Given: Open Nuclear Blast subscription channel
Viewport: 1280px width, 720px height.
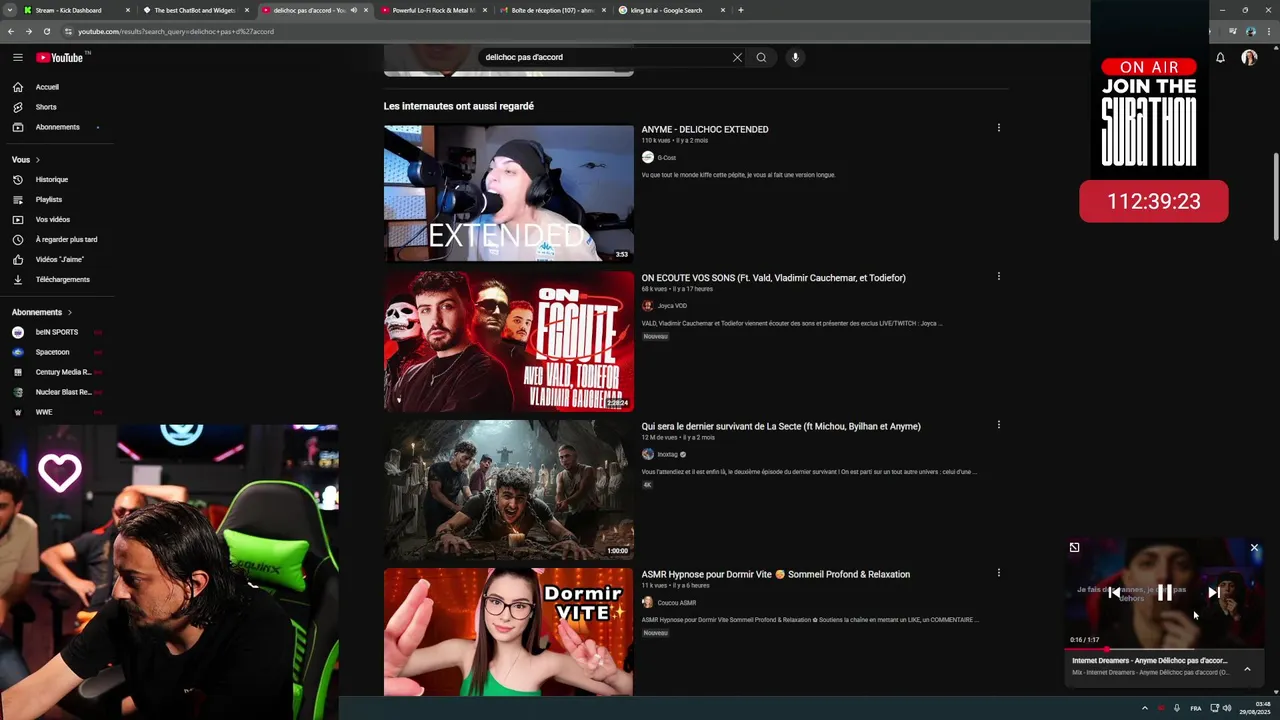Looking at the screenshot, I should tap(57, 392).
